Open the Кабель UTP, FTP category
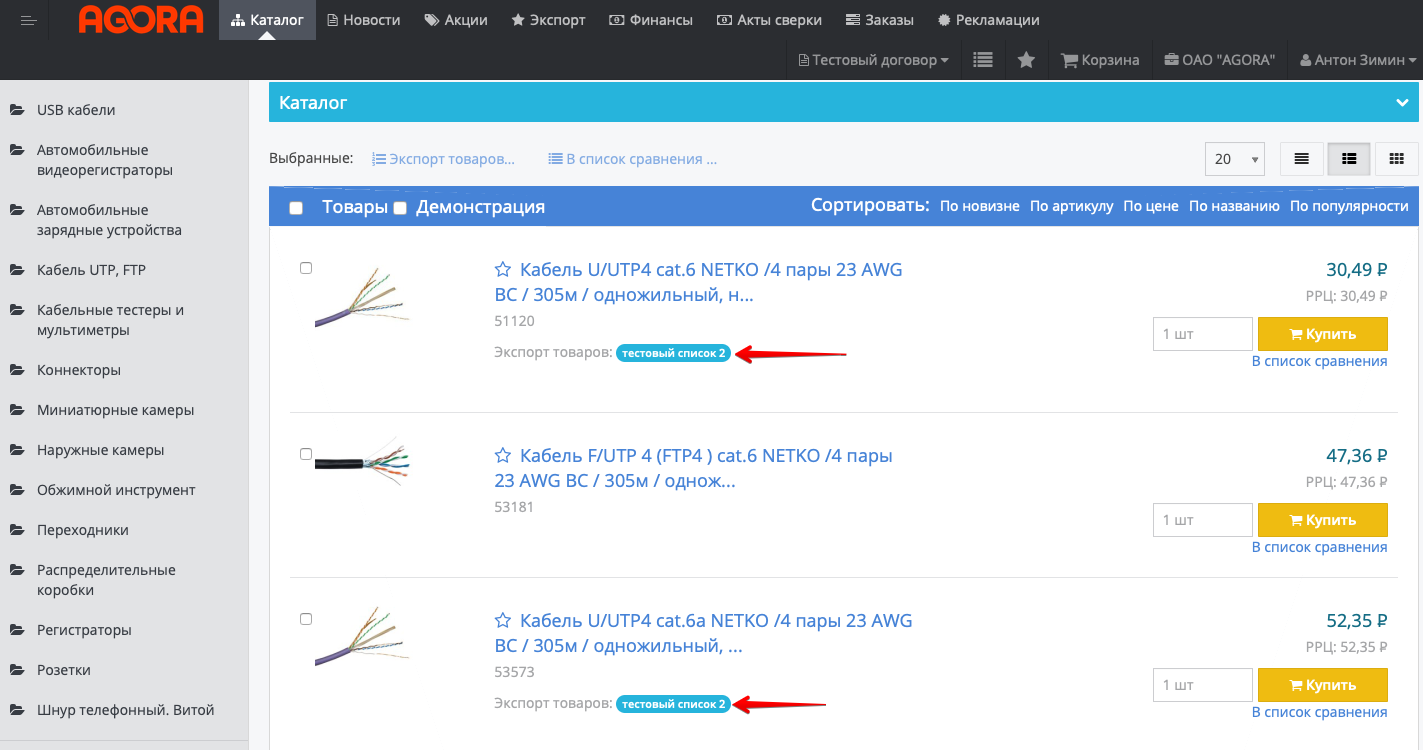This screenshot has width=1423, height=750. [x=91, y=270]
